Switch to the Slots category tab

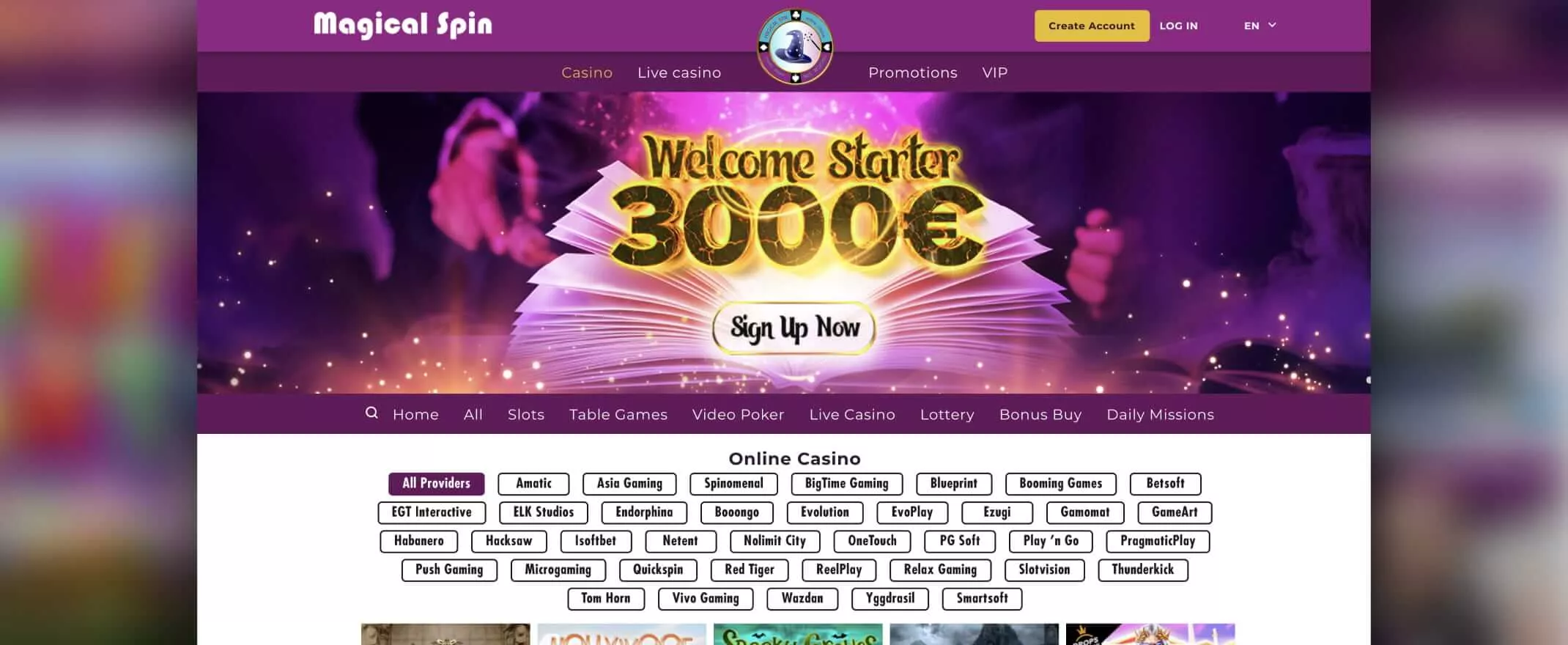tap(526, 415)
